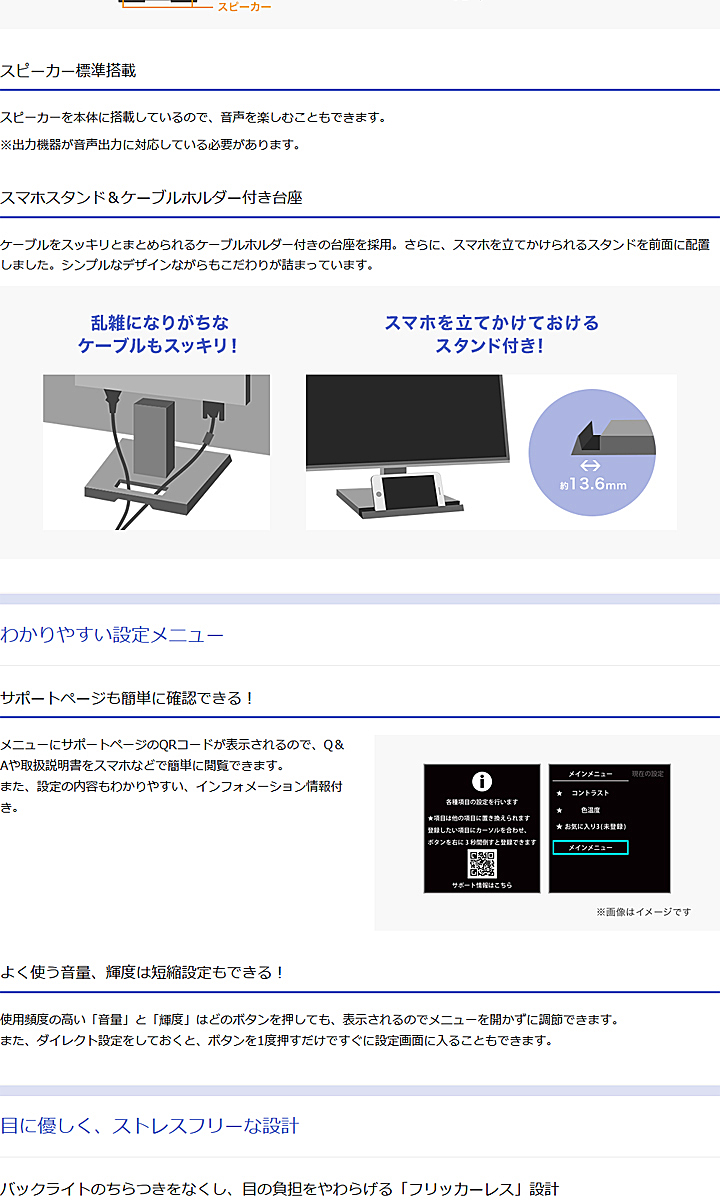The height and width of the screenshot is (1200, 720).
Task: Click the スピーカー標準搭載 heading
Action: click(x=68, y=71)
